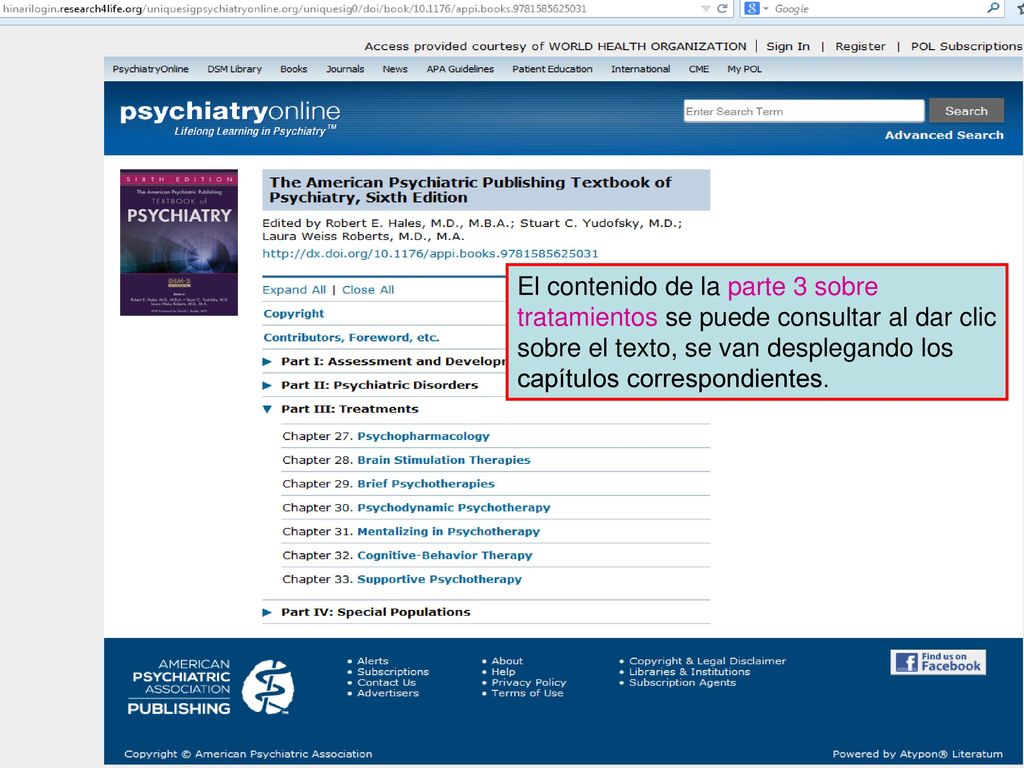Open the Copyright section link
Viewport: 1024px width, 768px height.
293,314
